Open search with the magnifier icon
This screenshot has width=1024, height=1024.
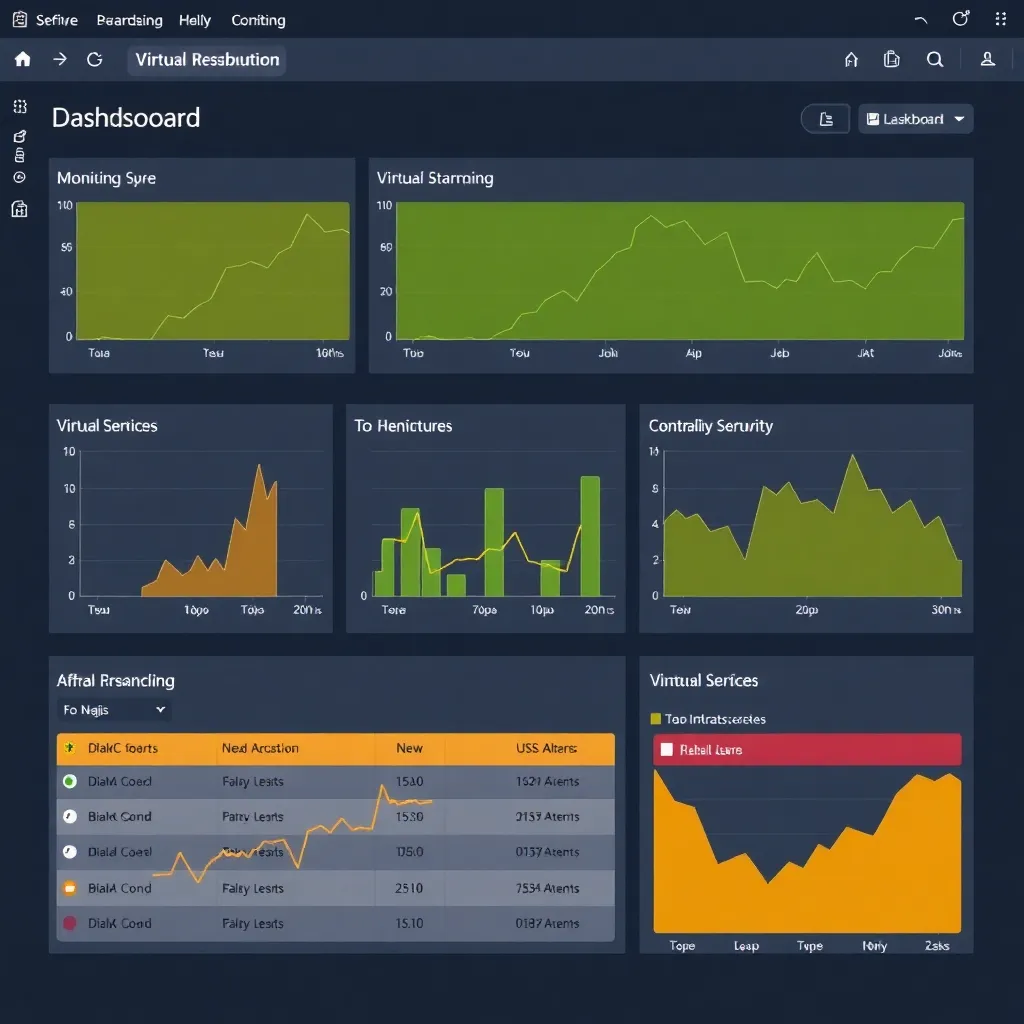(935, 59)
